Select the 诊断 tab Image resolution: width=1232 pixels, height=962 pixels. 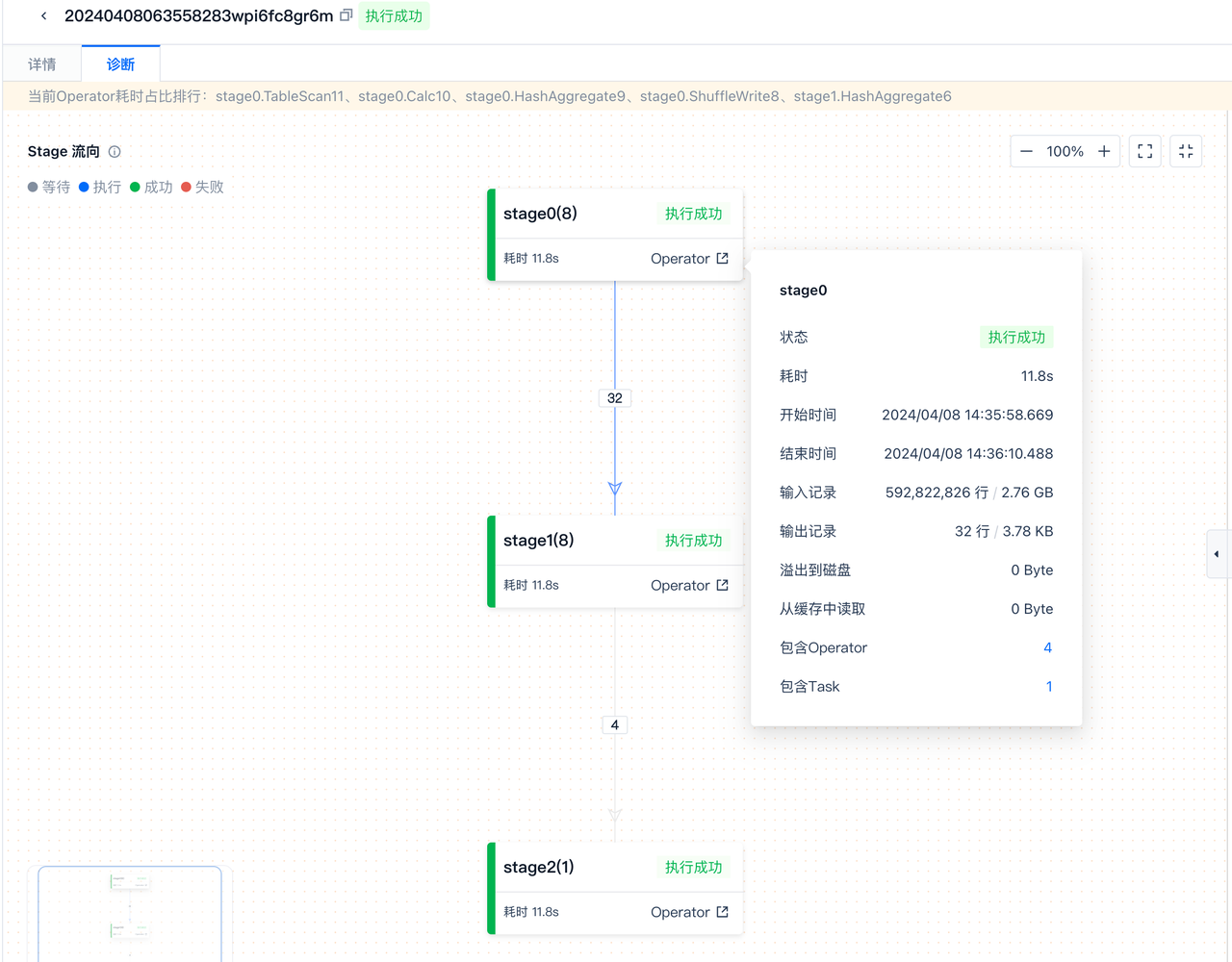(x=120, y=64)
